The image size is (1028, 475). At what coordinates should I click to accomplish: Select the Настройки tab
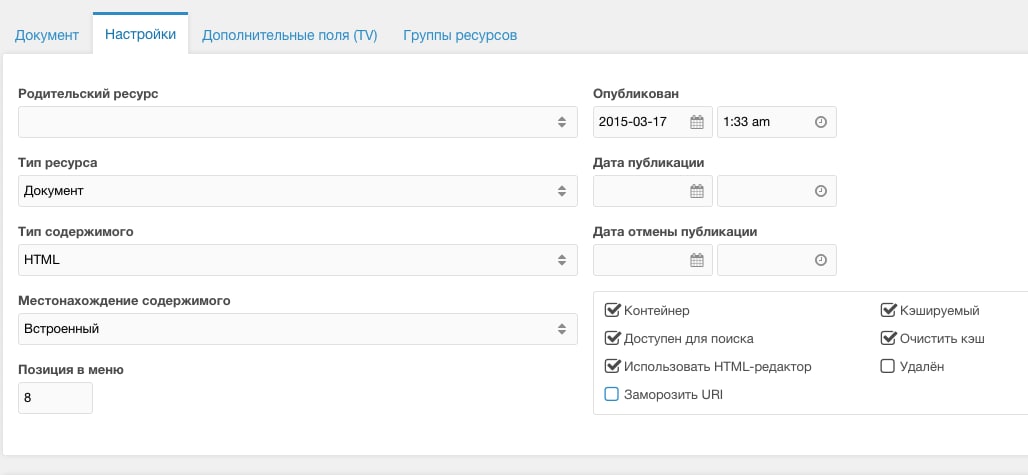pos(140,34)
